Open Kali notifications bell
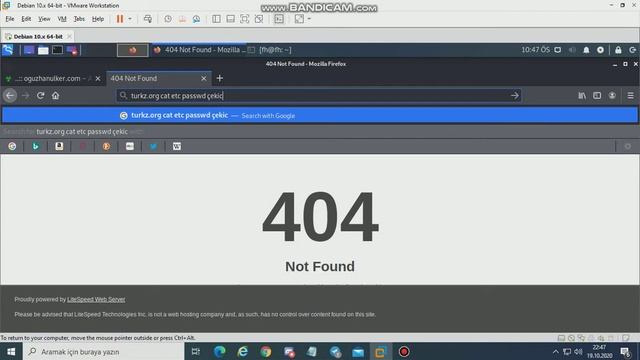 tap(586, 50)
